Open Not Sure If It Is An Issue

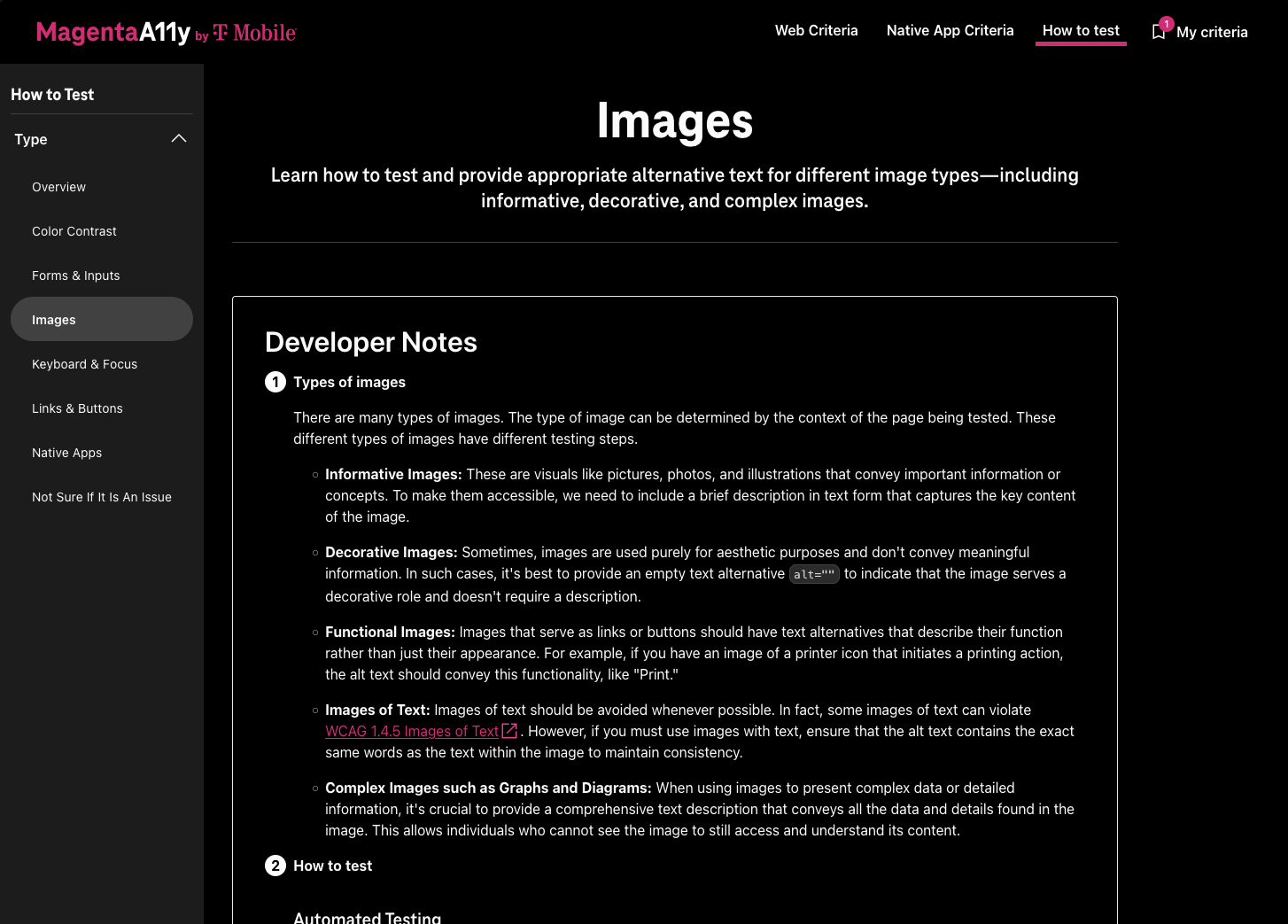coord(102,497)
